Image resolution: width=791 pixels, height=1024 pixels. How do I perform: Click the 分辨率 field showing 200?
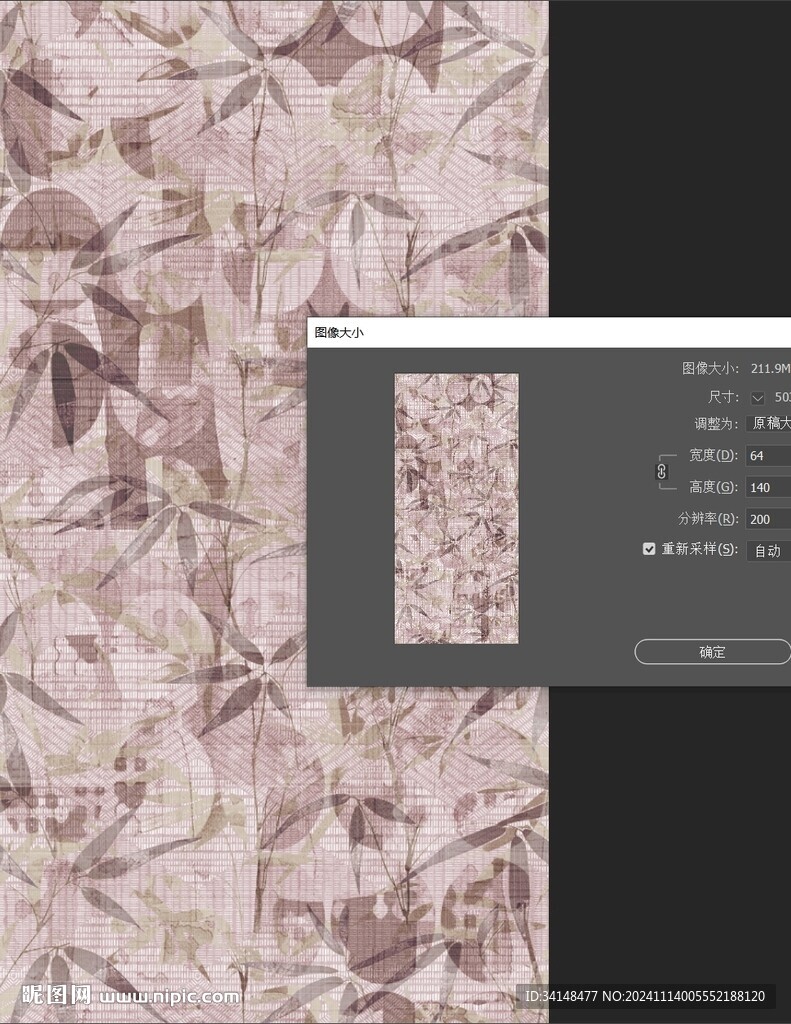[x=769, y=519]
